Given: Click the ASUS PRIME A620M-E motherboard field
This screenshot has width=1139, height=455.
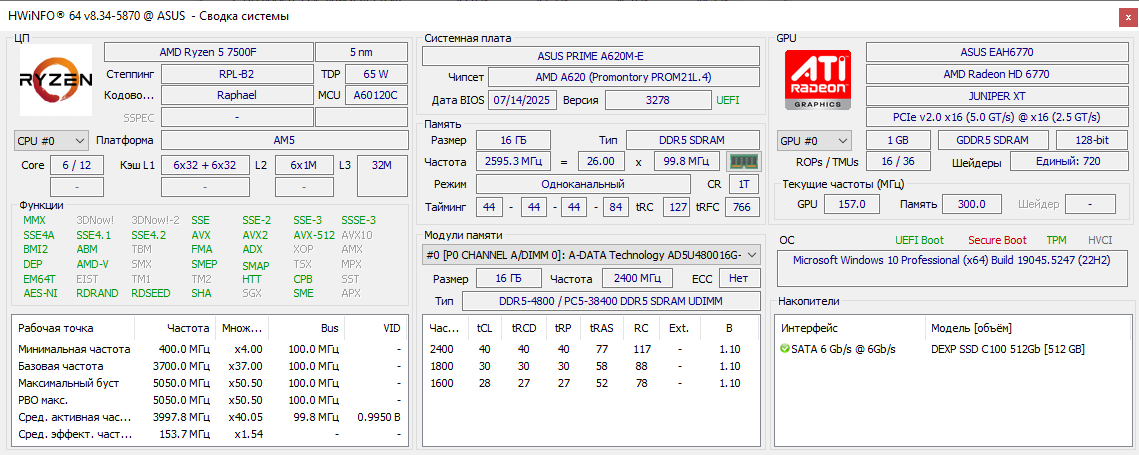Looking at the screenshot, I should pos(591,55).
